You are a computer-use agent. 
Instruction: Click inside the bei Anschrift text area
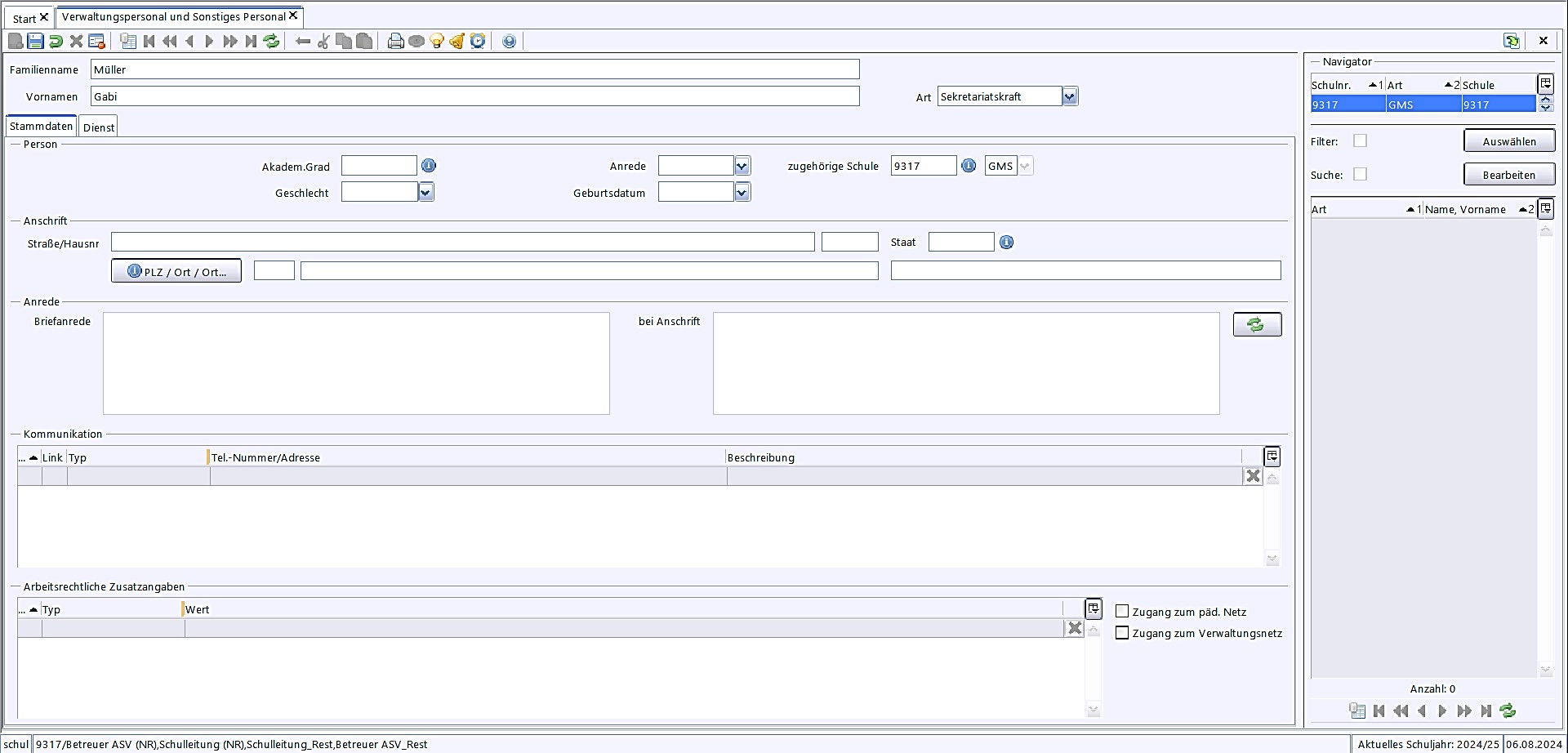coord(966,363)
